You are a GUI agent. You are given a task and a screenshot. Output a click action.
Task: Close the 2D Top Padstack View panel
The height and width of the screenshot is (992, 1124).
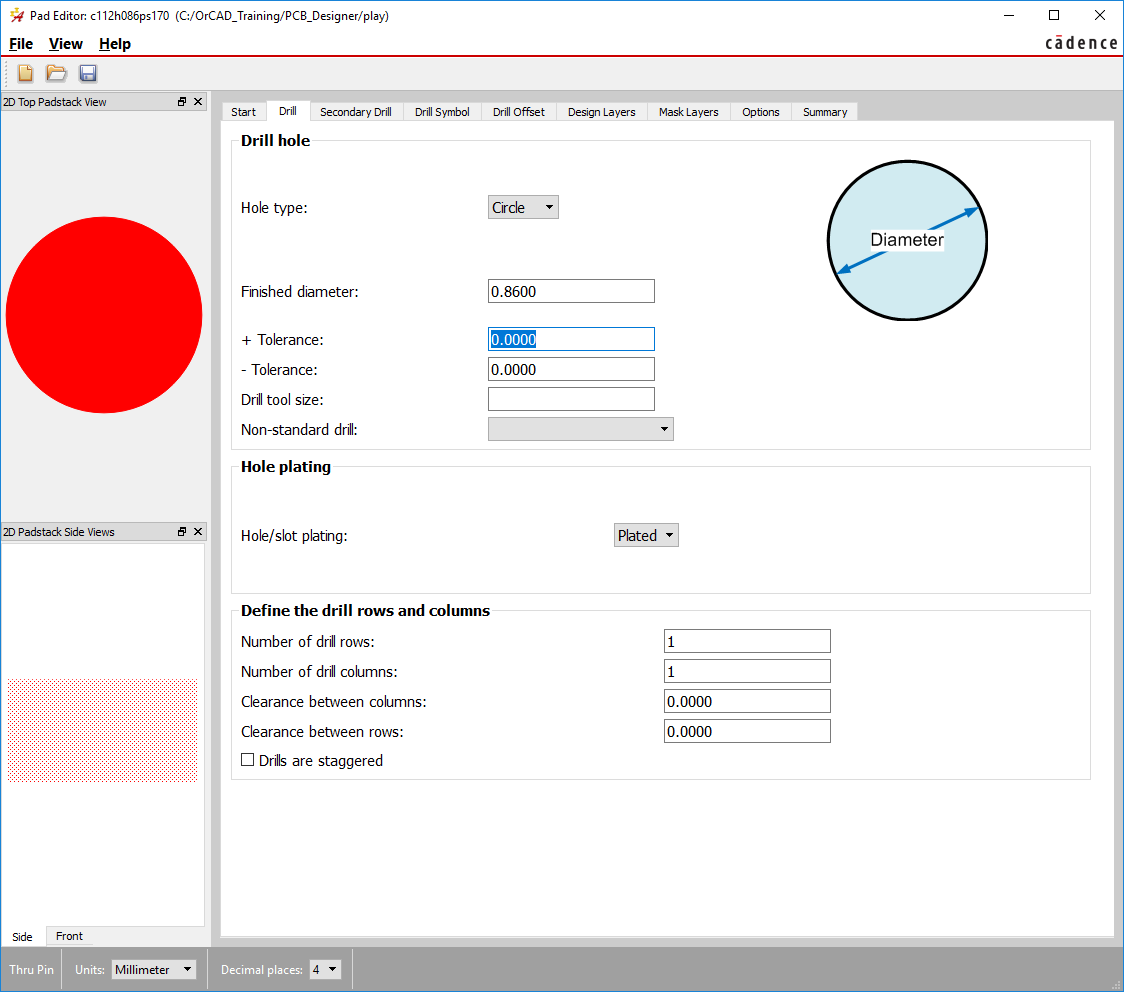click(198, 102)
